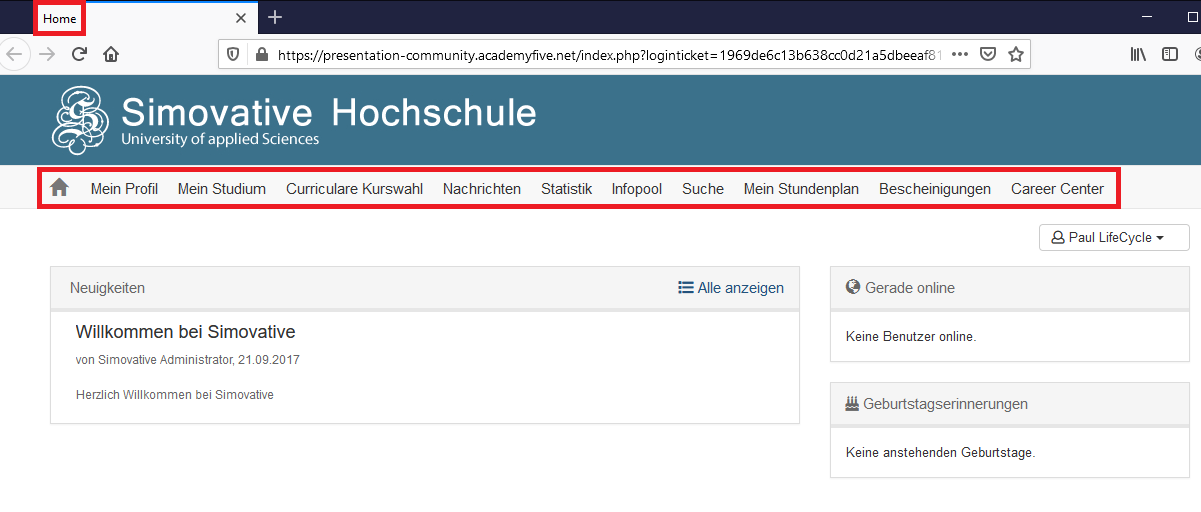
Task: Open Willkommen bei Simovative news headline
Action: pyautogui.click(x=185, y=332)
